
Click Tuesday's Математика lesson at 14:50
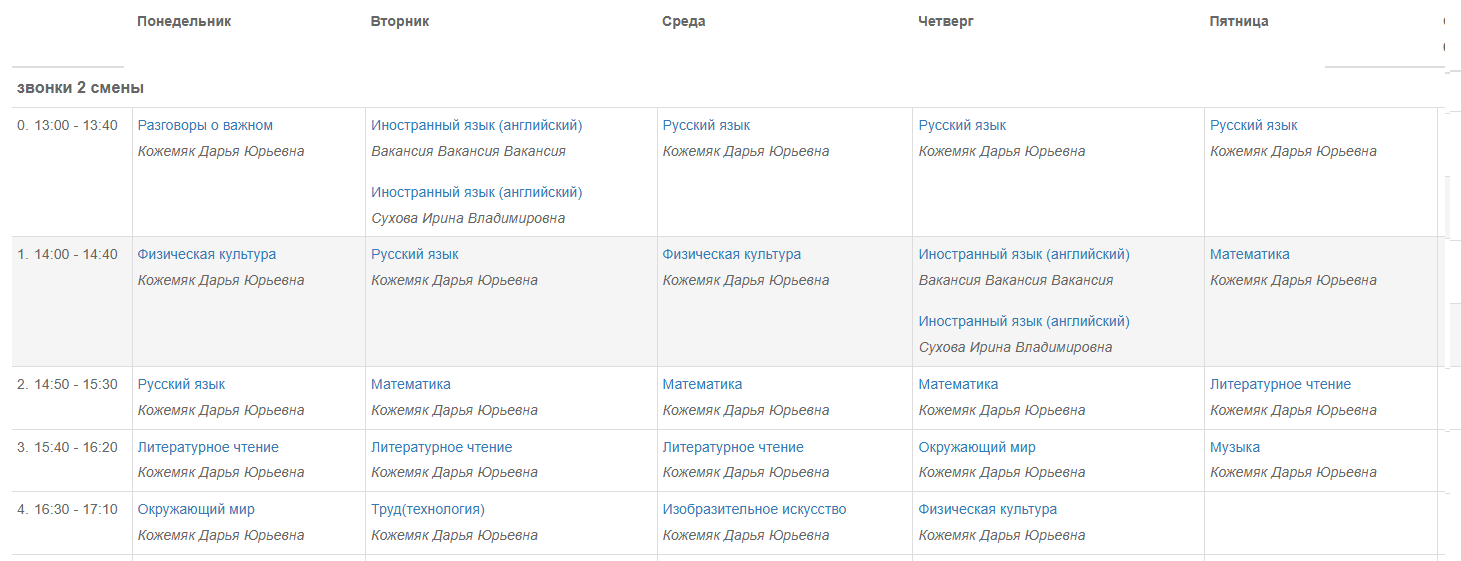pos(411,384)
